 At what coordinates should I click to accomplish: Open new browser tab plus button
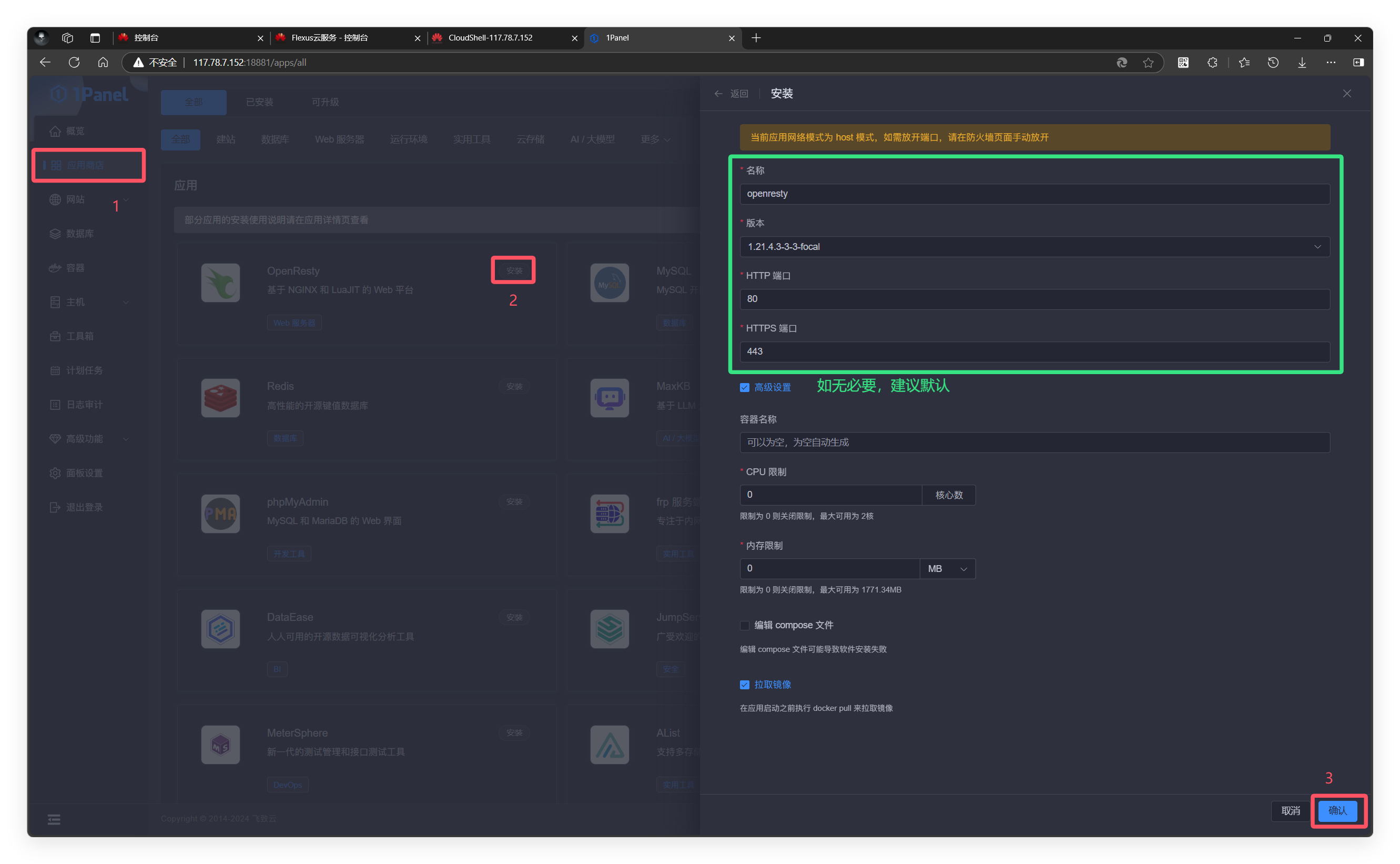(756, 38)
